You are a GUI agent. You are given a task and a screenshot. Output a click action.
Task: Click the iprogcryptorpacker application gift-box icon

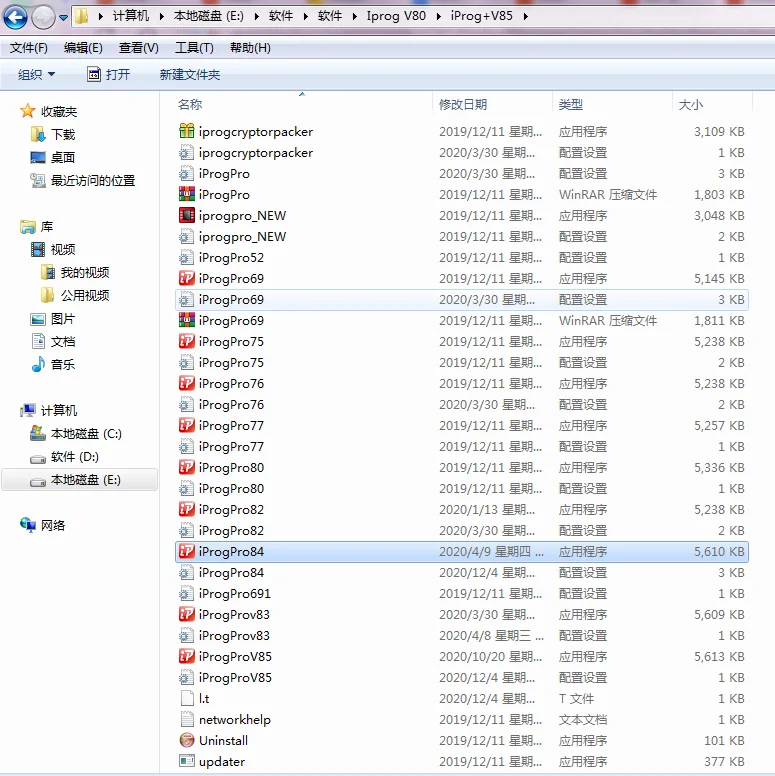click(187, 131)
